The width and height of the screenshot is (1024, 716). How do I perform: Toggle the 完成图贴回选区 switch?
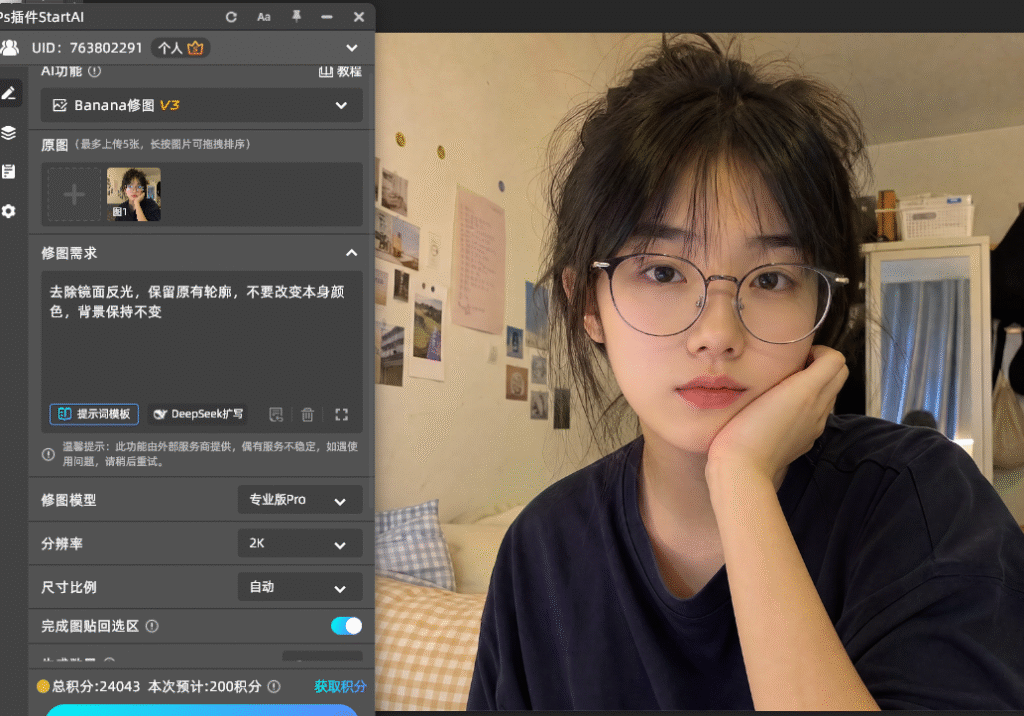tap(346, 626)
